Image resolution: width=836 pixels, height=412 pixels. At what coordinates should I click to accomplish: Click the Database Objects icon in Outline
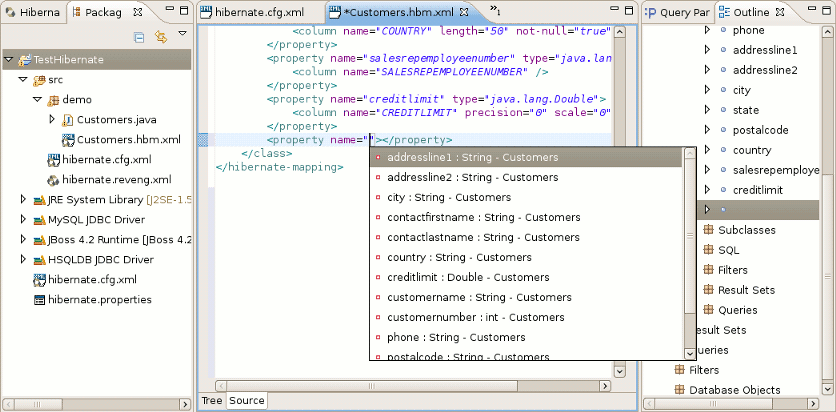coord(679,390)
